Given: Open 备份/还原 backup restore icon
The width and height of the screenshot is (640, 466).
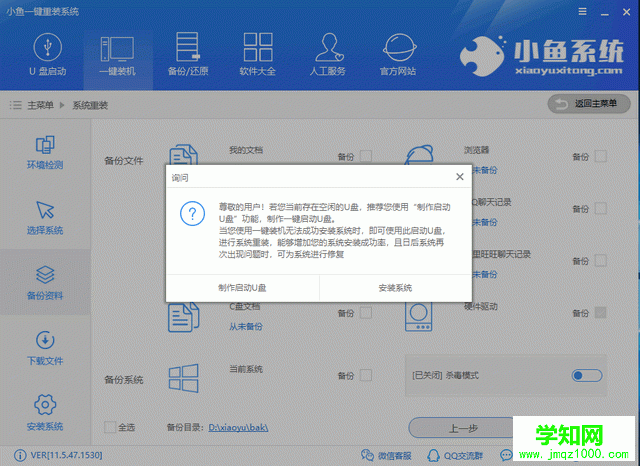Looking at the screenshot, I should 188,47.
